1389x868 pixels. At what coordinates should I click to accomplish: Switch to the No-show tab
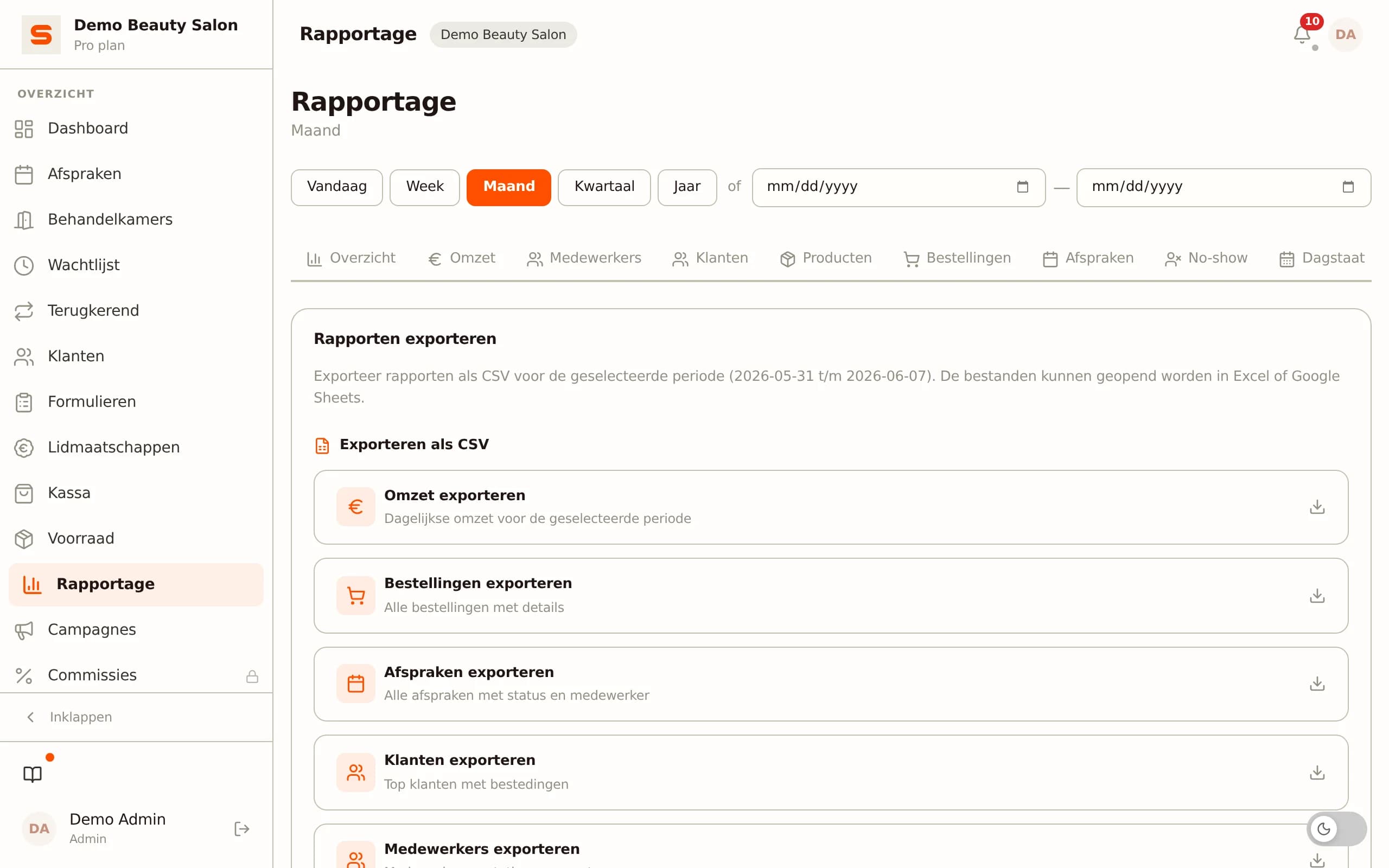1206,258
